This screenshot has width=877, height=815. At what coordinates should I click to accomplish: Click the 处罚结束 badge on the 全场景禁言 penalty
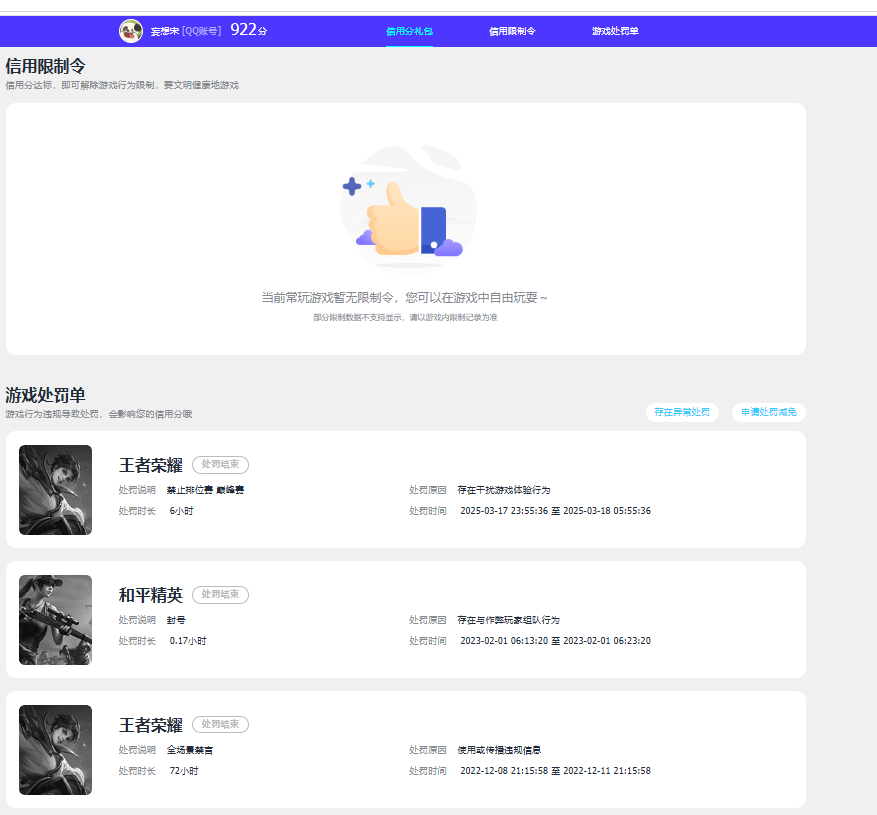pos(220,725)
